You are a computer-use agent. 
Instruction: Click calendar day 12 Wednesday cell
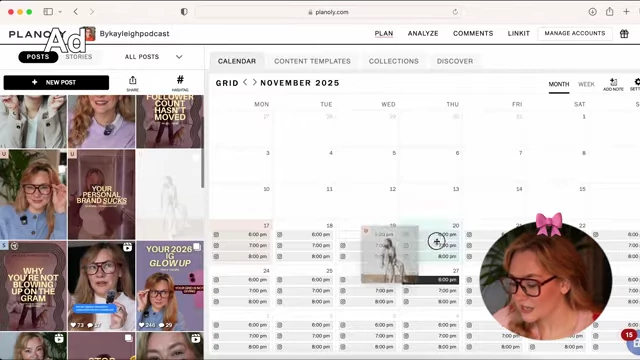(x=367, y=202)
